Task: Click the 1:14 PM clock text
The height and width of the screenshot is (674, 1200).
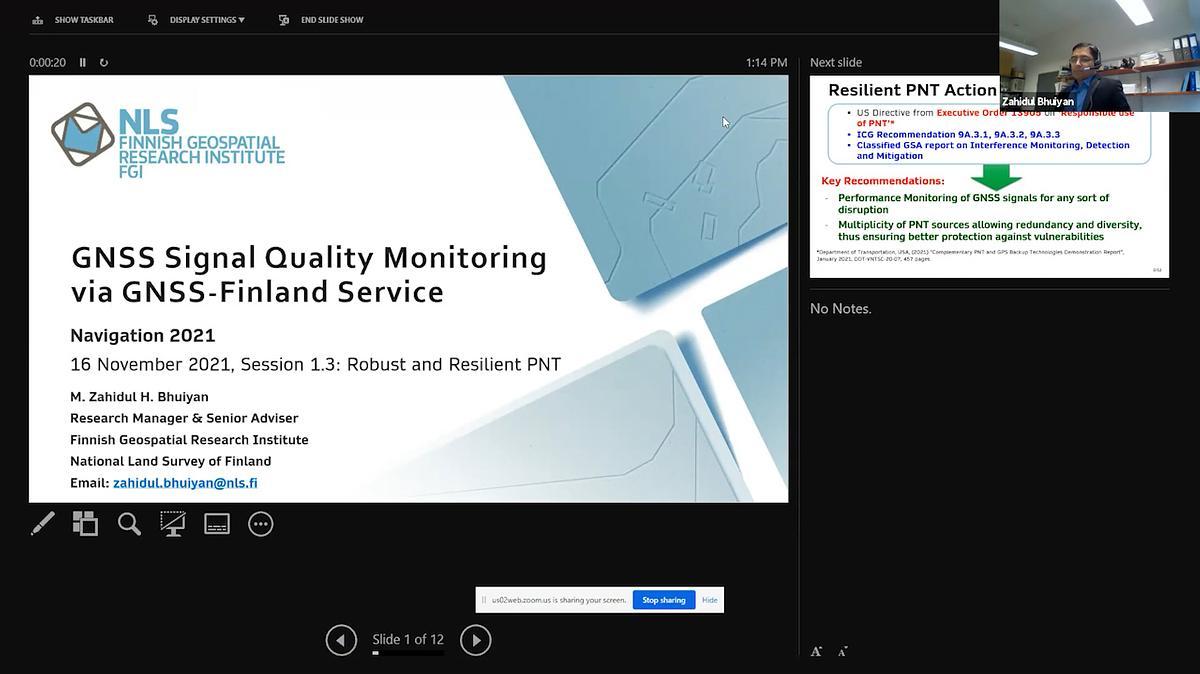Action: coord(767,62)
